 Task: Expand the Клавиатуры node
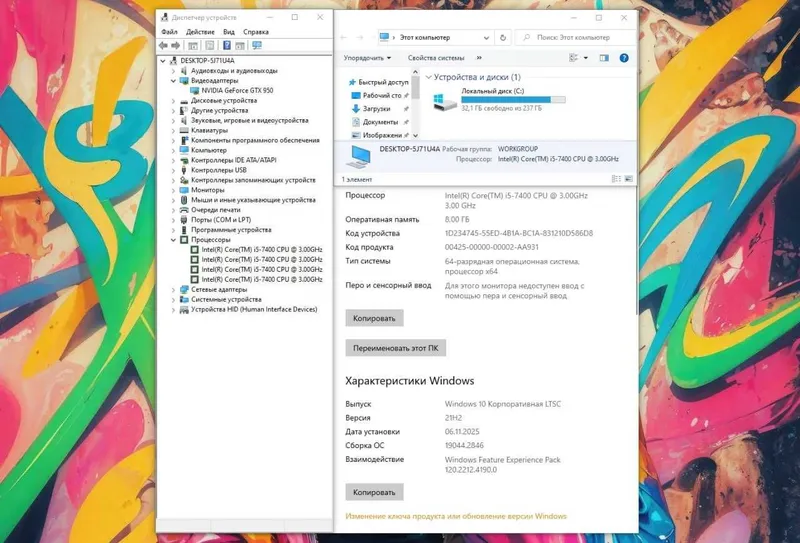(173, 130)
